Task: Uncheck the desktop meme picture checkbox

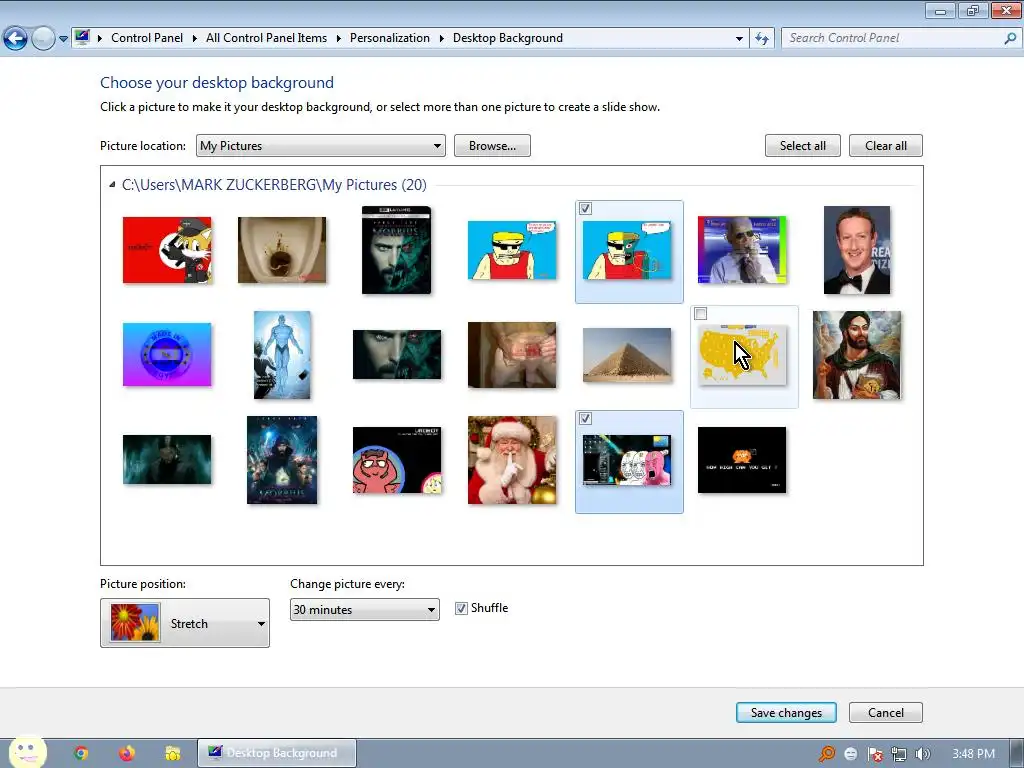Action: point(585,419)
